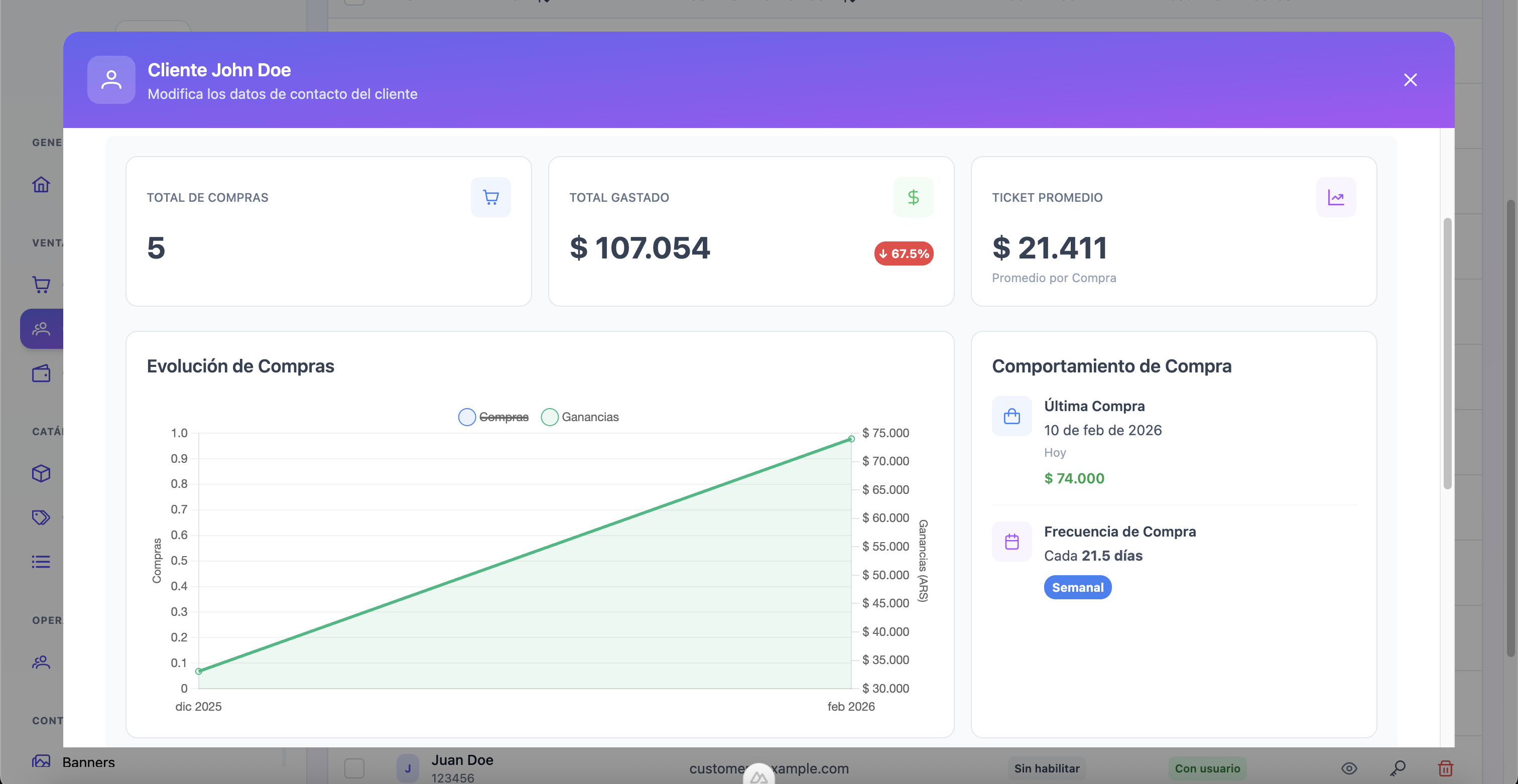The width and height of the screenshot is (1518, 784).
Task: Click the "123456" number under Juan Doe
Action: click(453, 777)
